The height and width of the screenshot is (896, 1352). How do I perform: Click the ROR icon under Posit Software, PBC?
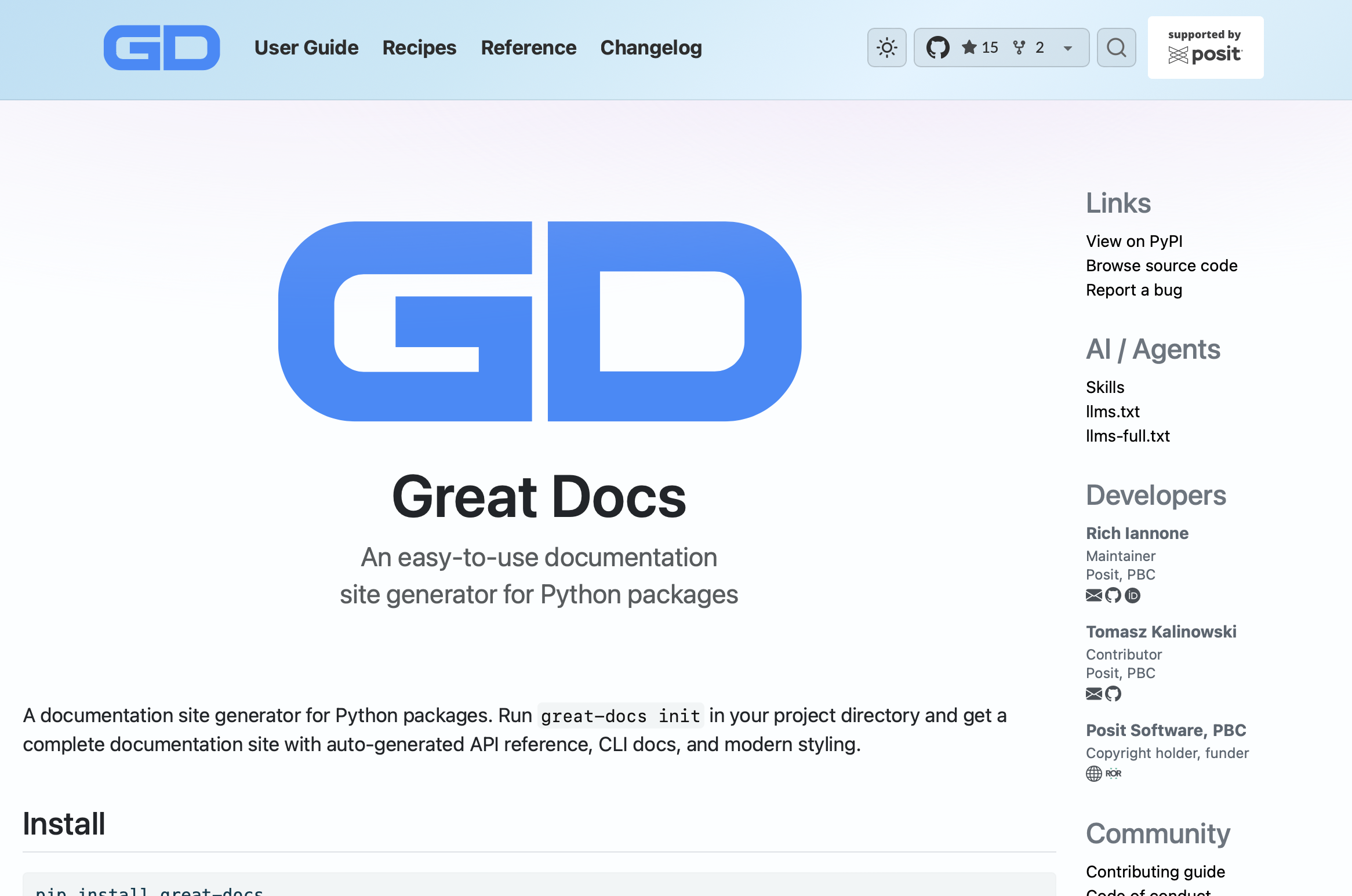[x=1114, y=774]
